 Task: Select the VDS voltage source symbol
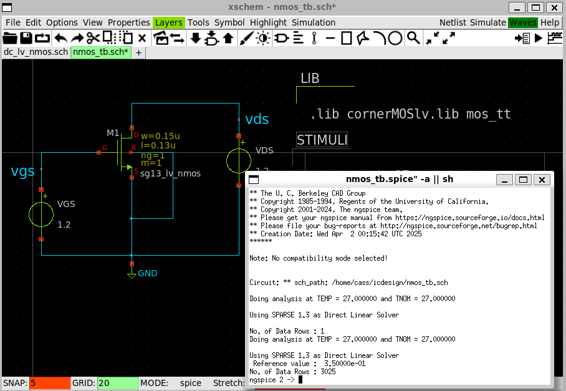pyautogui.click(x=239, y=161)
